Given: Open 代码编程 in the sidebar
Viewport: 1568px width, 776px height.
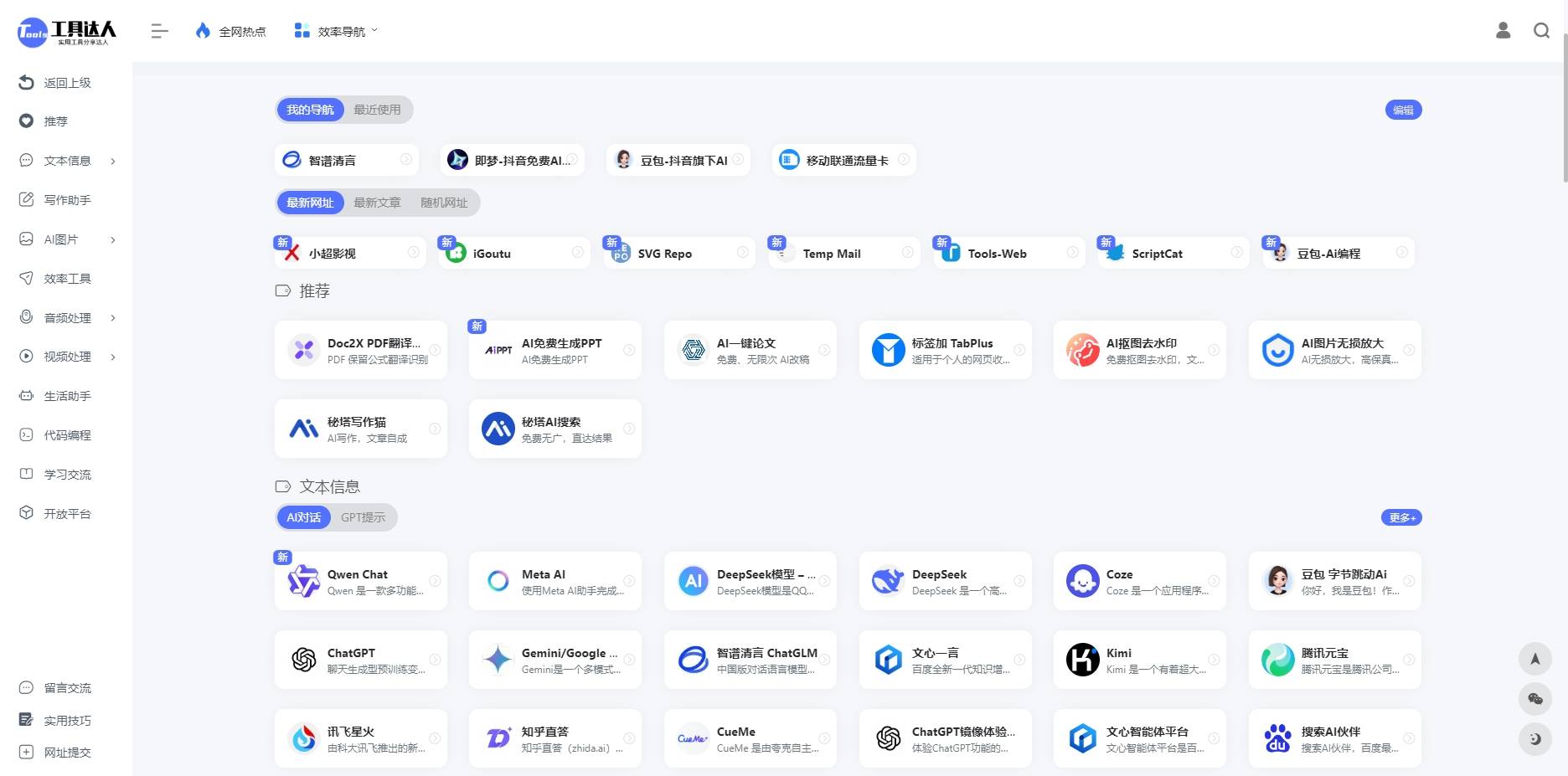Looking at the screenshot, I should coord(55,435).
